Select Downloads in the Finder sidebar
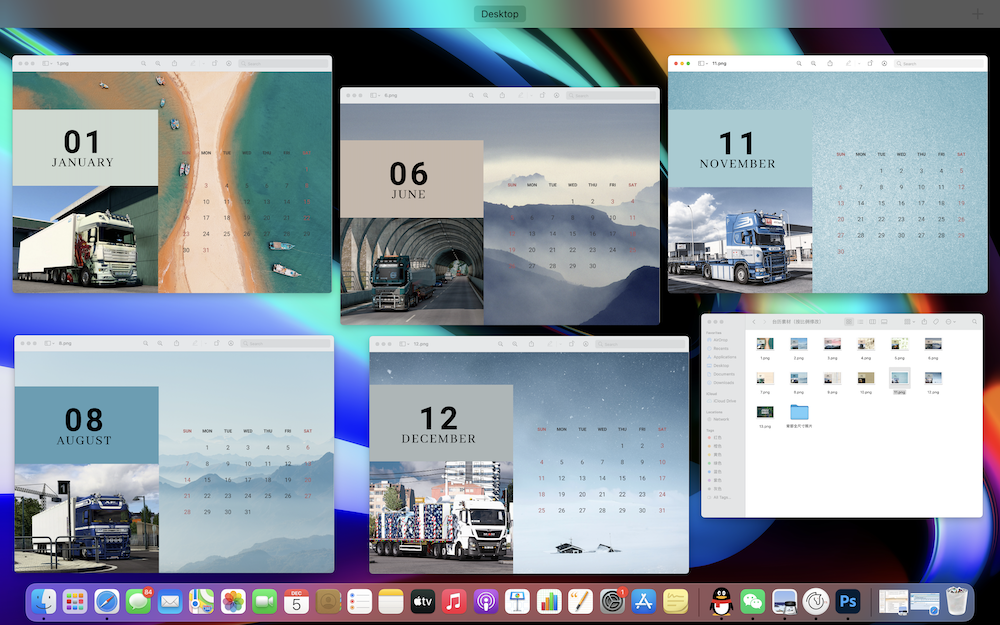 click(723, 382)
